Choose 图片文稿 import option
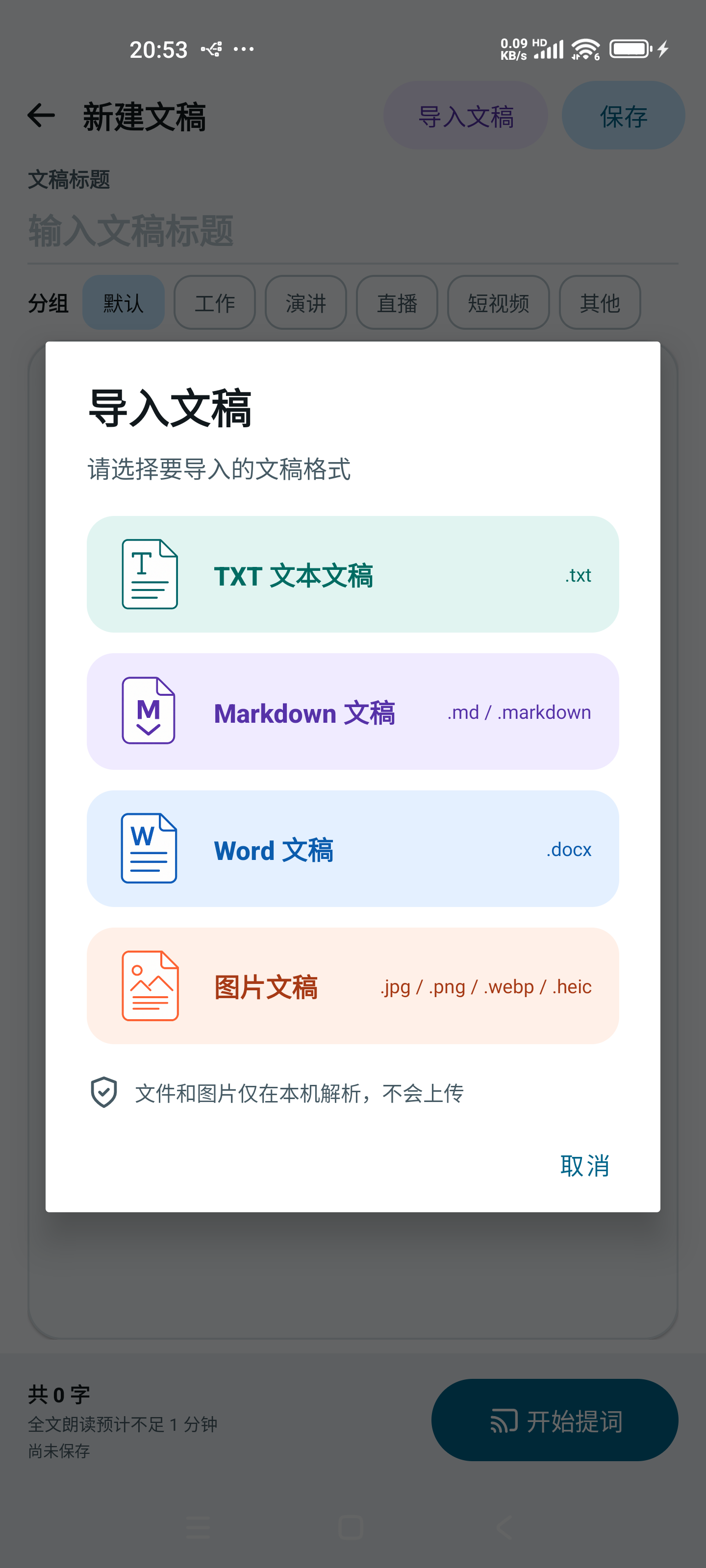 click(x=353, y=985)
